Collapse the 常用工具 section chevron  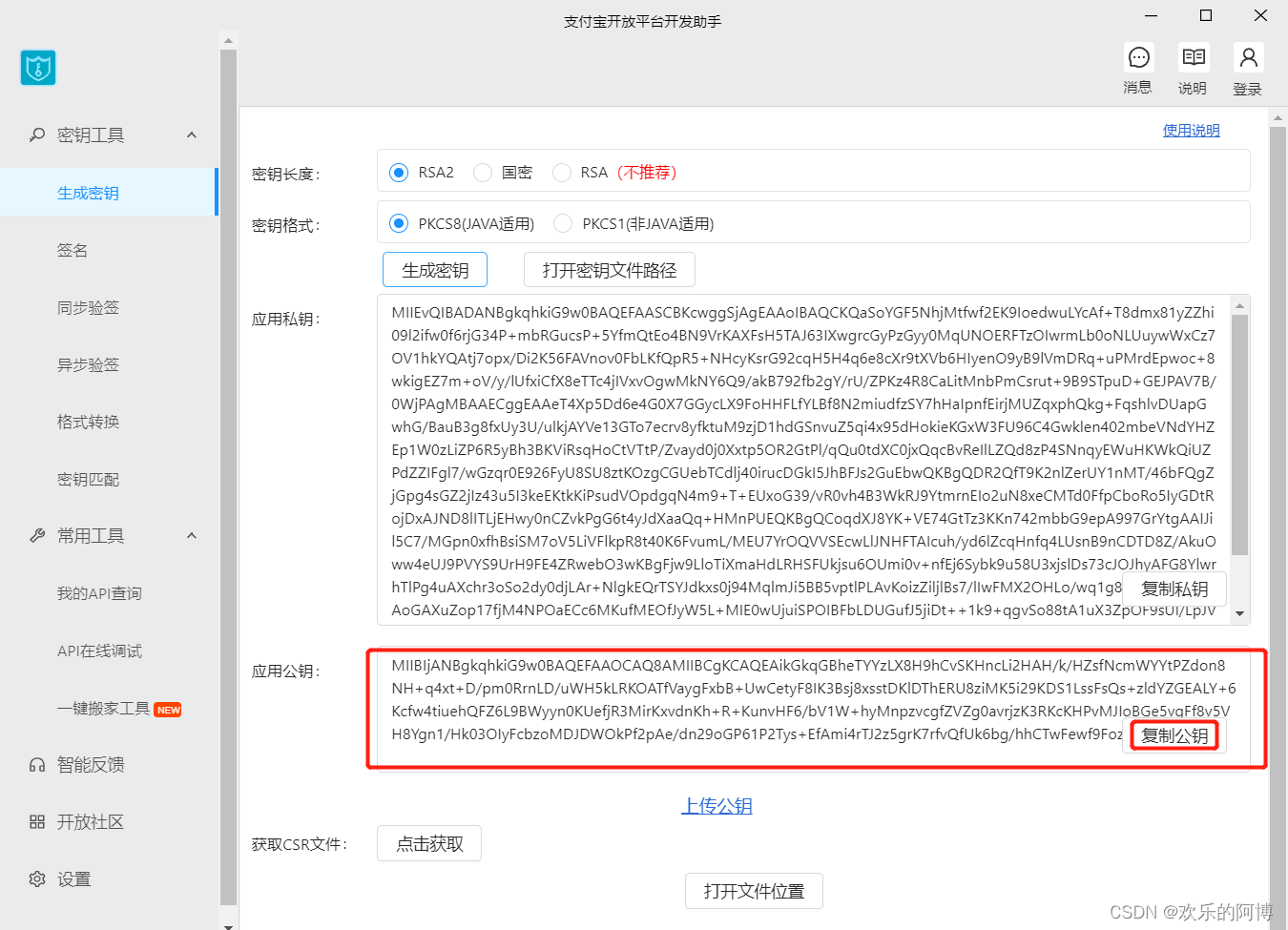tap(192, 536)
